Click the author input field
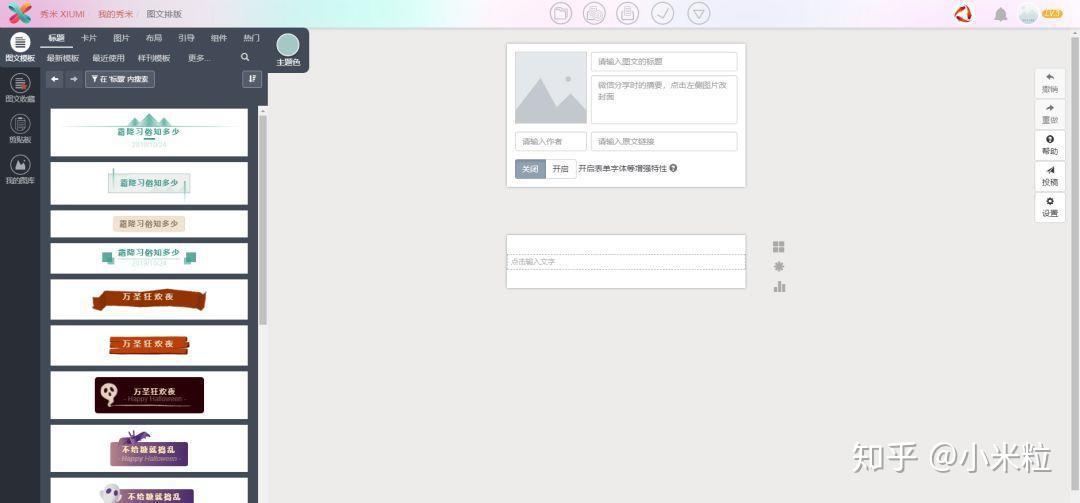The width and height of the screenshot is (1080, 503). [x=550, y=141]
